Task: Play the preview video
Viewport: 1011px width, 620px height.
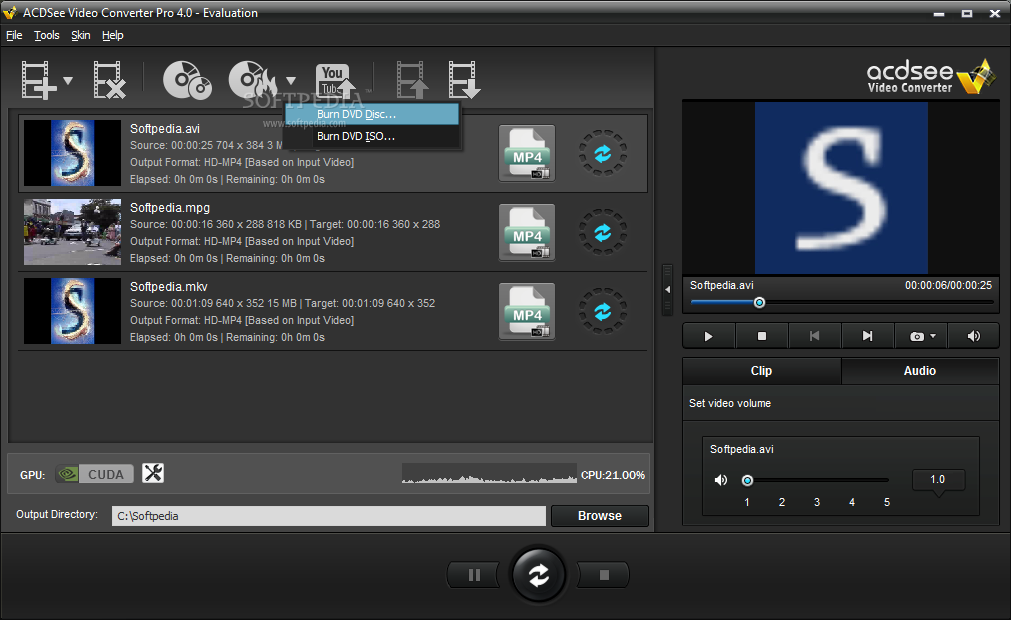Action: tap(709, 336)
